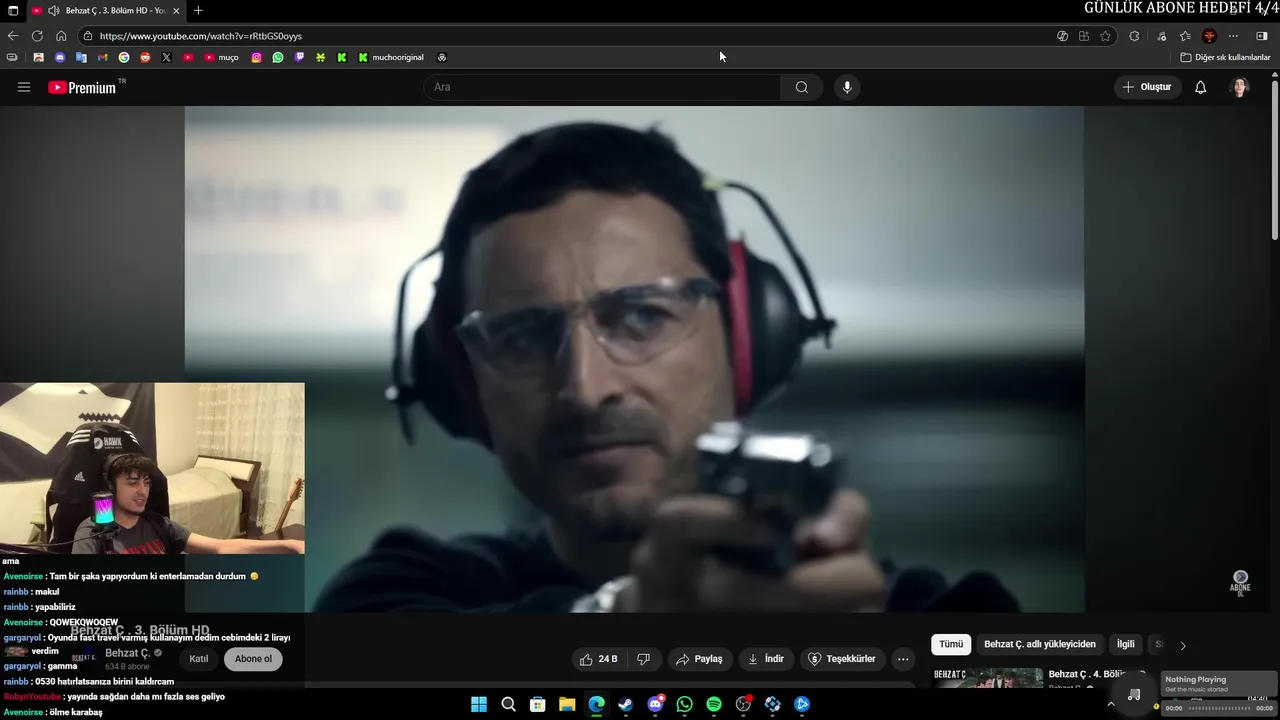The image size is (1280, 720).
Task: Show more filter chips with right chevron
Action: coord(1183,646)
